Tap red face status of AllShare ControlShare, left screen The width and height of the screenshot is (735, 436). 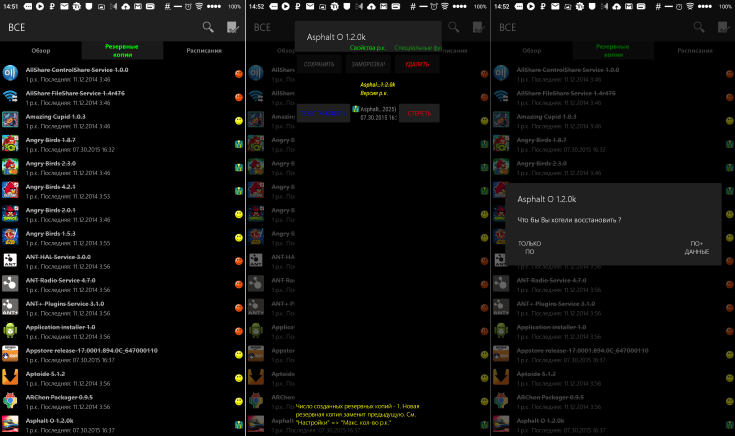[239, 74]
